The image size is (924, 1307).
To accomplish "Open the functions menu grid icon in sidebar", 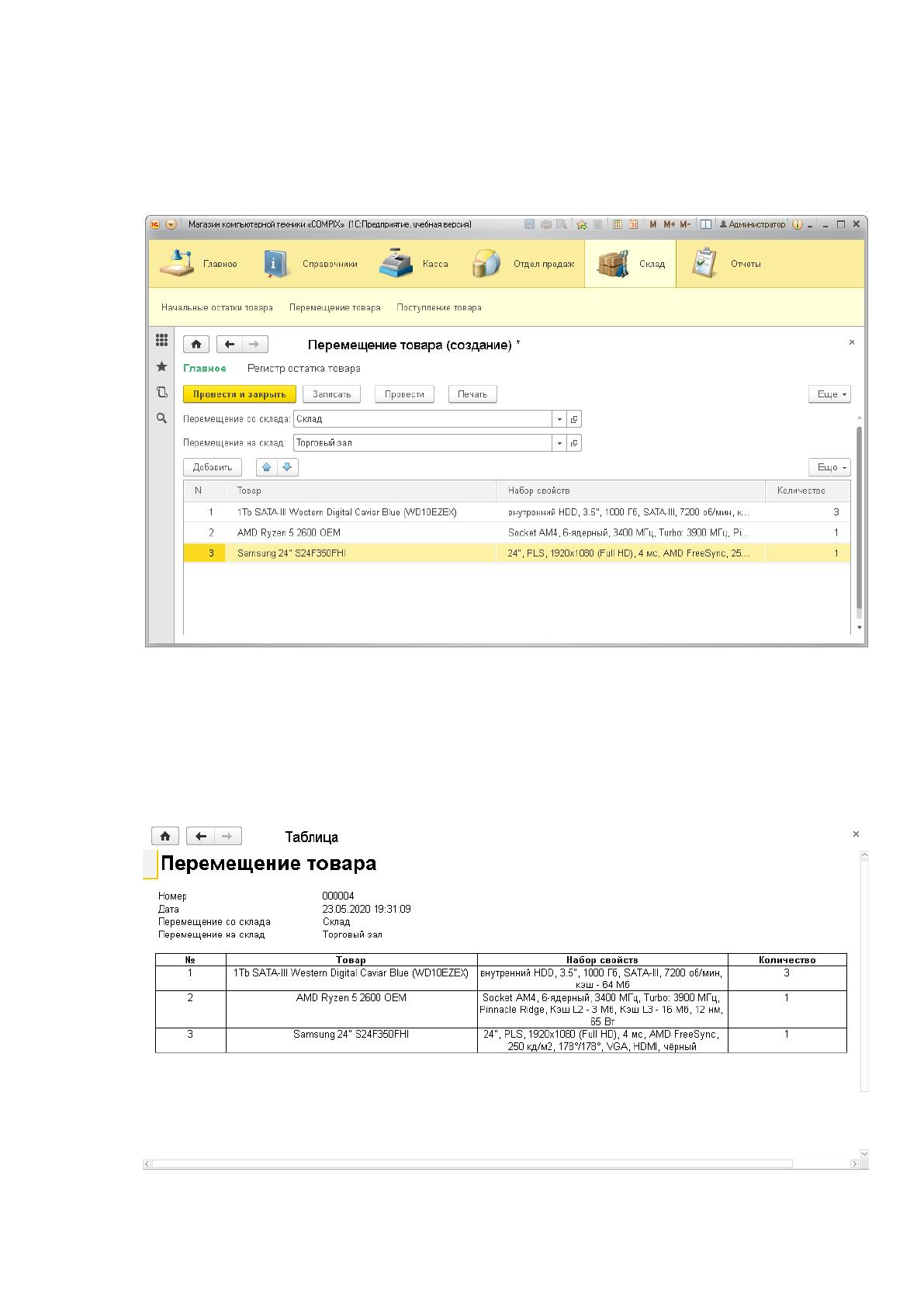I will click(x=161, y=340).
